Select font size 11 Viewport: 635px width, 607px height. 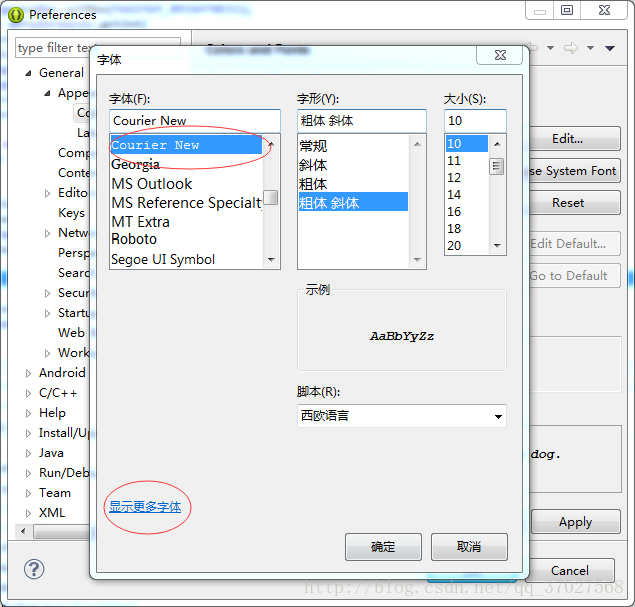(x=467, y=161)
